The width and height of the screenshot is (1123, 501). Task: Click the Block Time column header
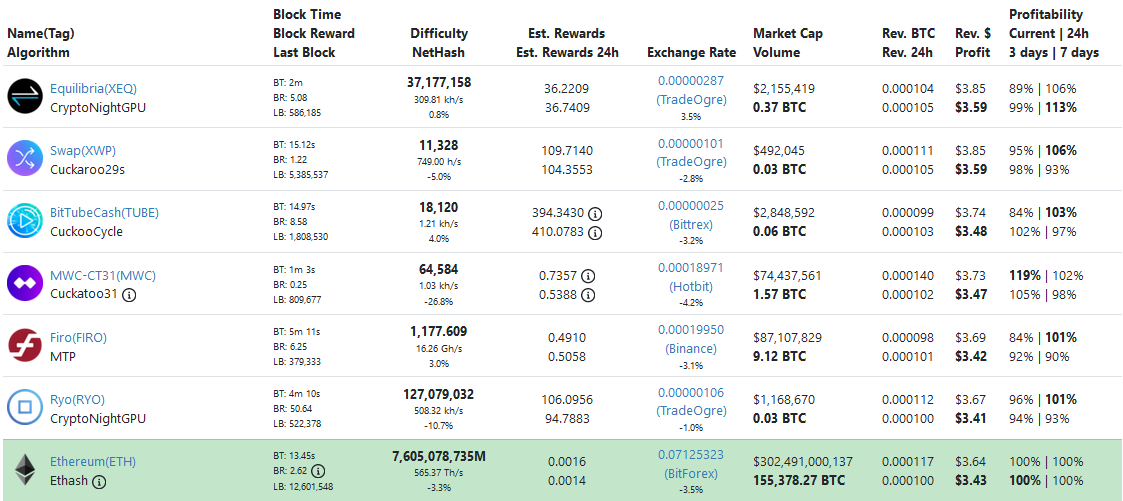pos(314,34)
